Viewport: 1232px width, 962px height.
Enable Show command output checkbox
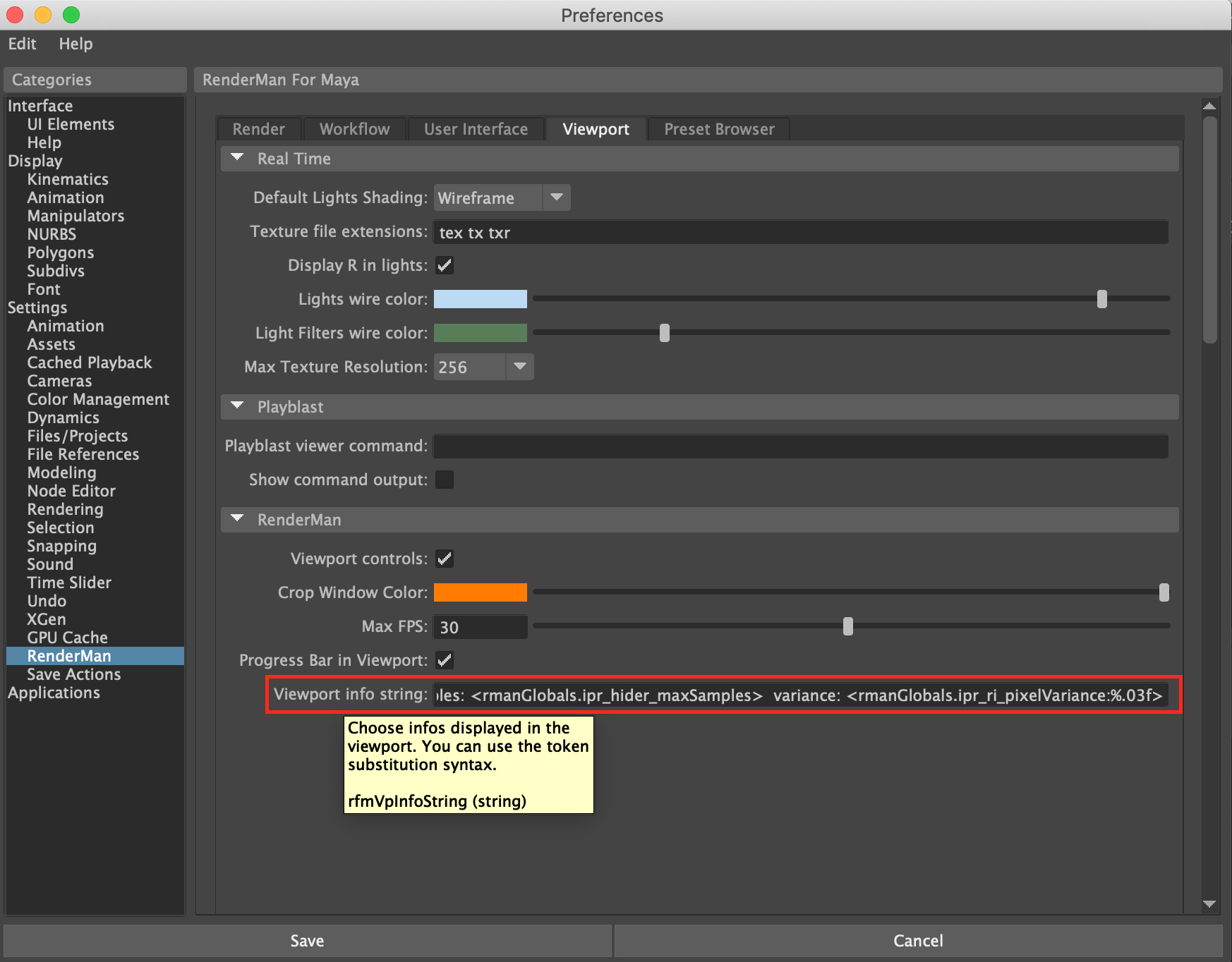coord(445,480)
